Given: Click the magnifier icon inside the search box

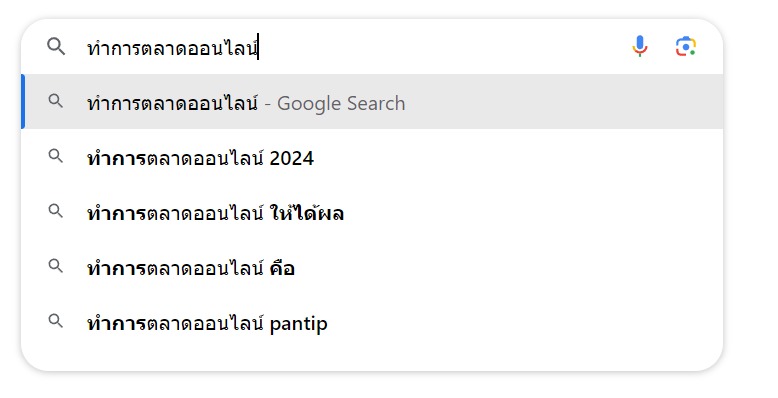Looking at the screenshot, I should [56, 47].
